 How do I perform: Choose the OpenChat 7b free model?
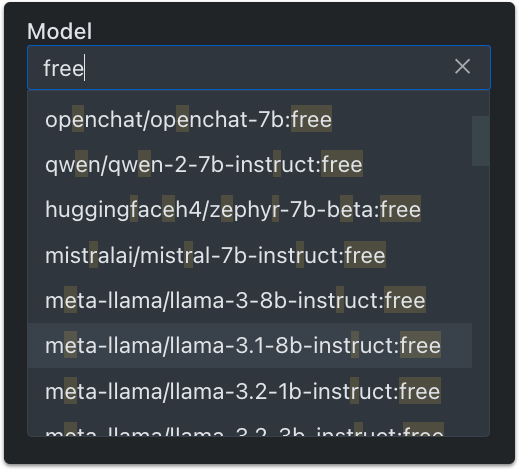(x=250, y=119)
